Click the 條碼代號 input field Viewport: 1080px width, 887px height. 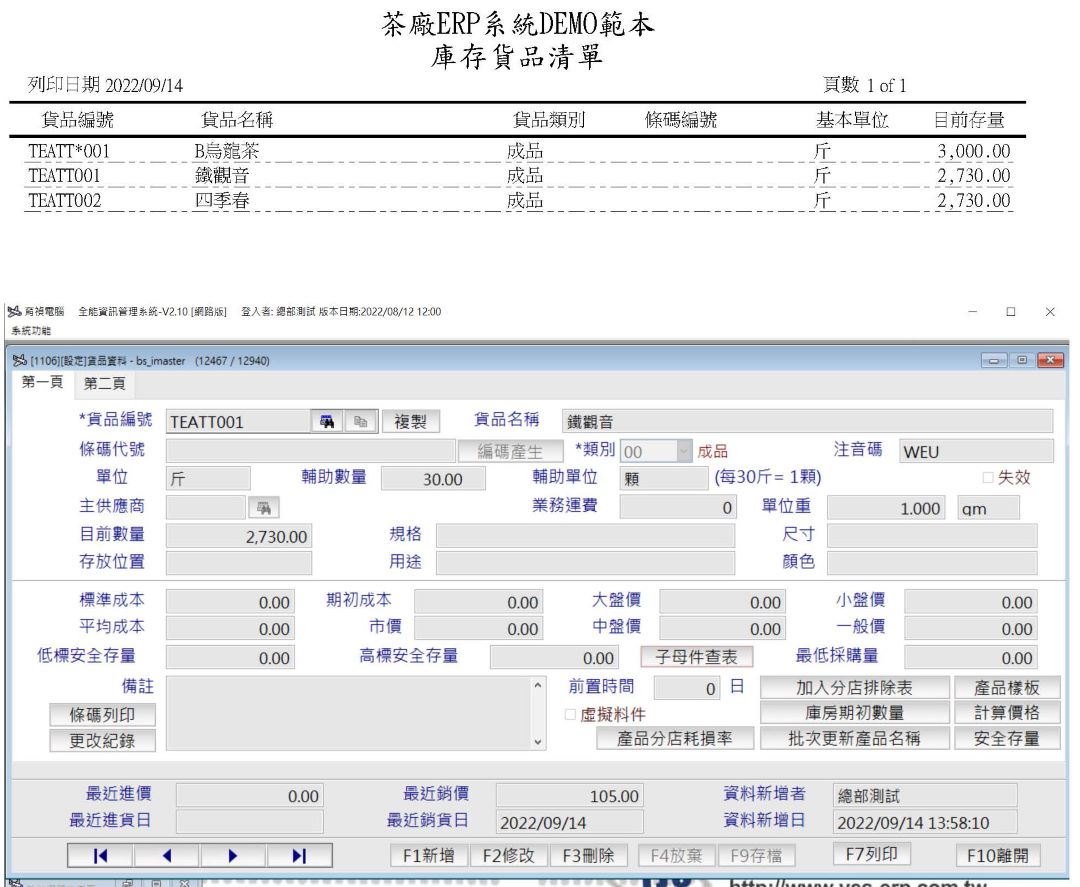click(311, 451)
